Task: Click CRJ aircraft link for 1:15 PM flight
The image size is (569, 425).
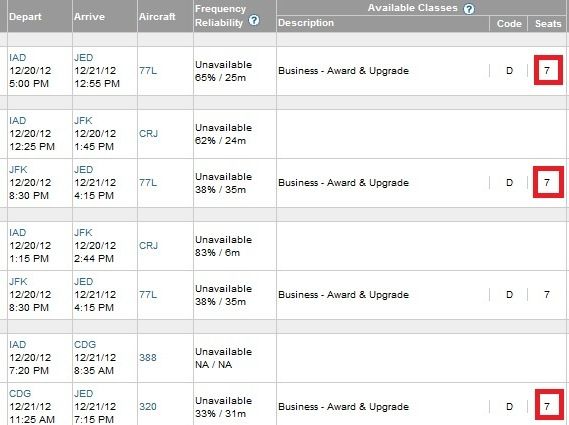Action: [x=148, y=246]
